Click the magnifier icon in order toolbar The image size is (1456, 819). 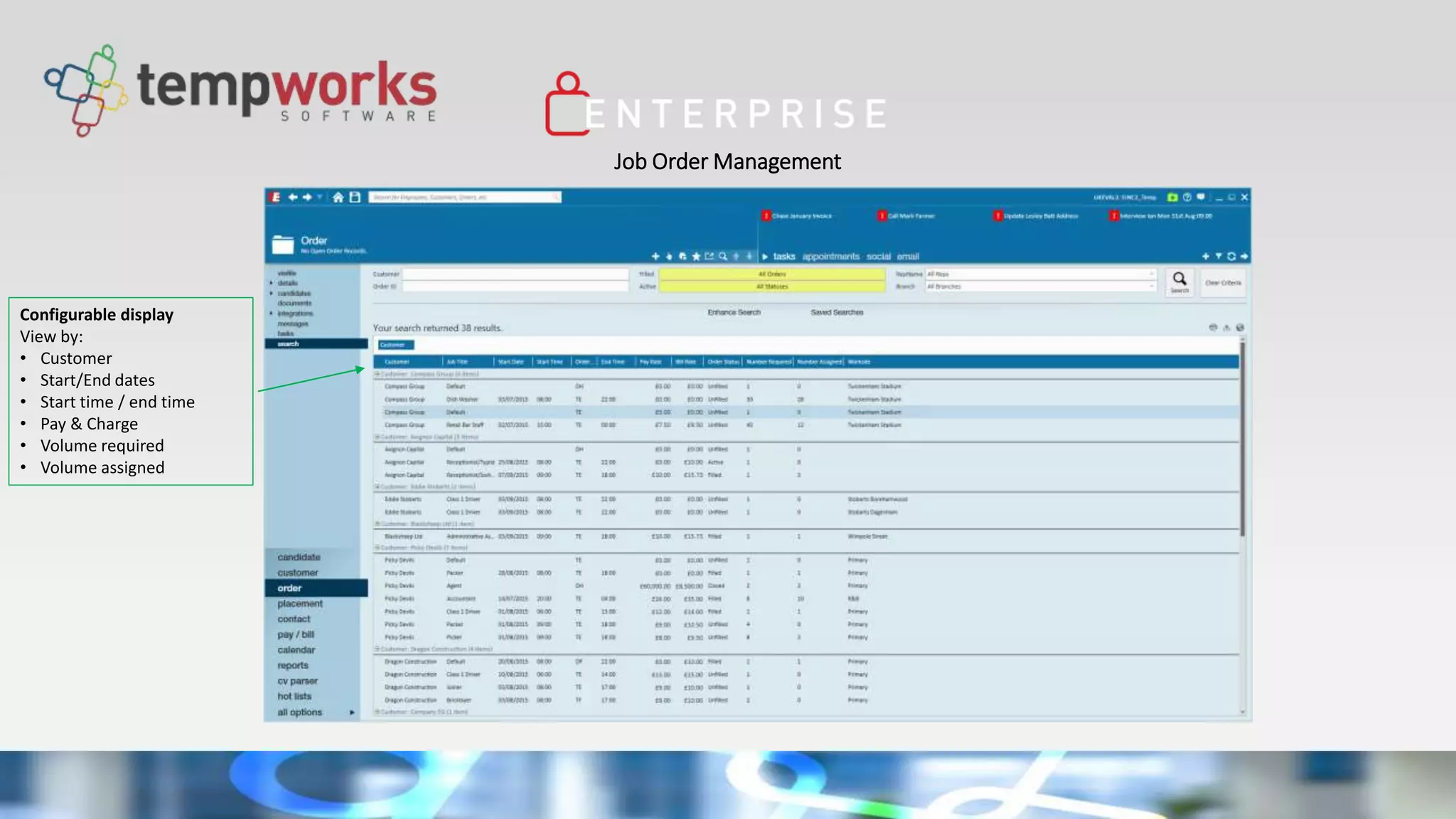[x=723, y=256]
